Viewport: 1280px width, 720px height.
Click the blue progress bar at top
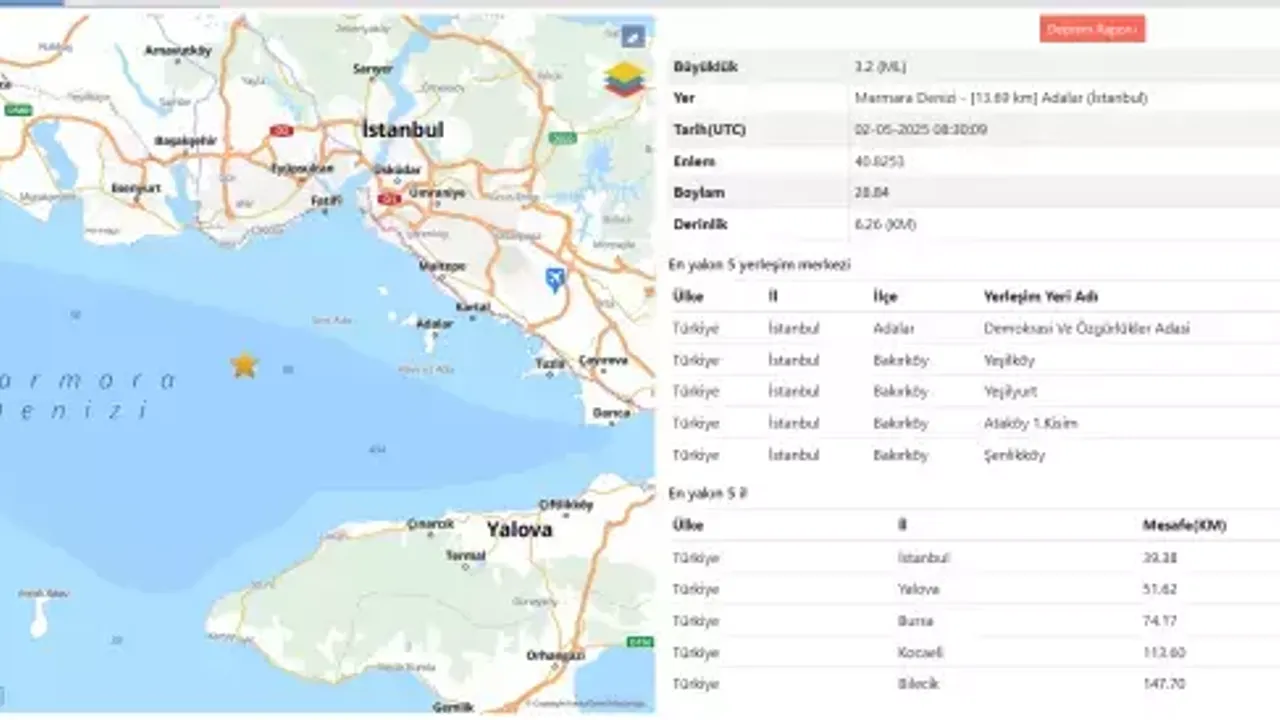coord(32,3)
